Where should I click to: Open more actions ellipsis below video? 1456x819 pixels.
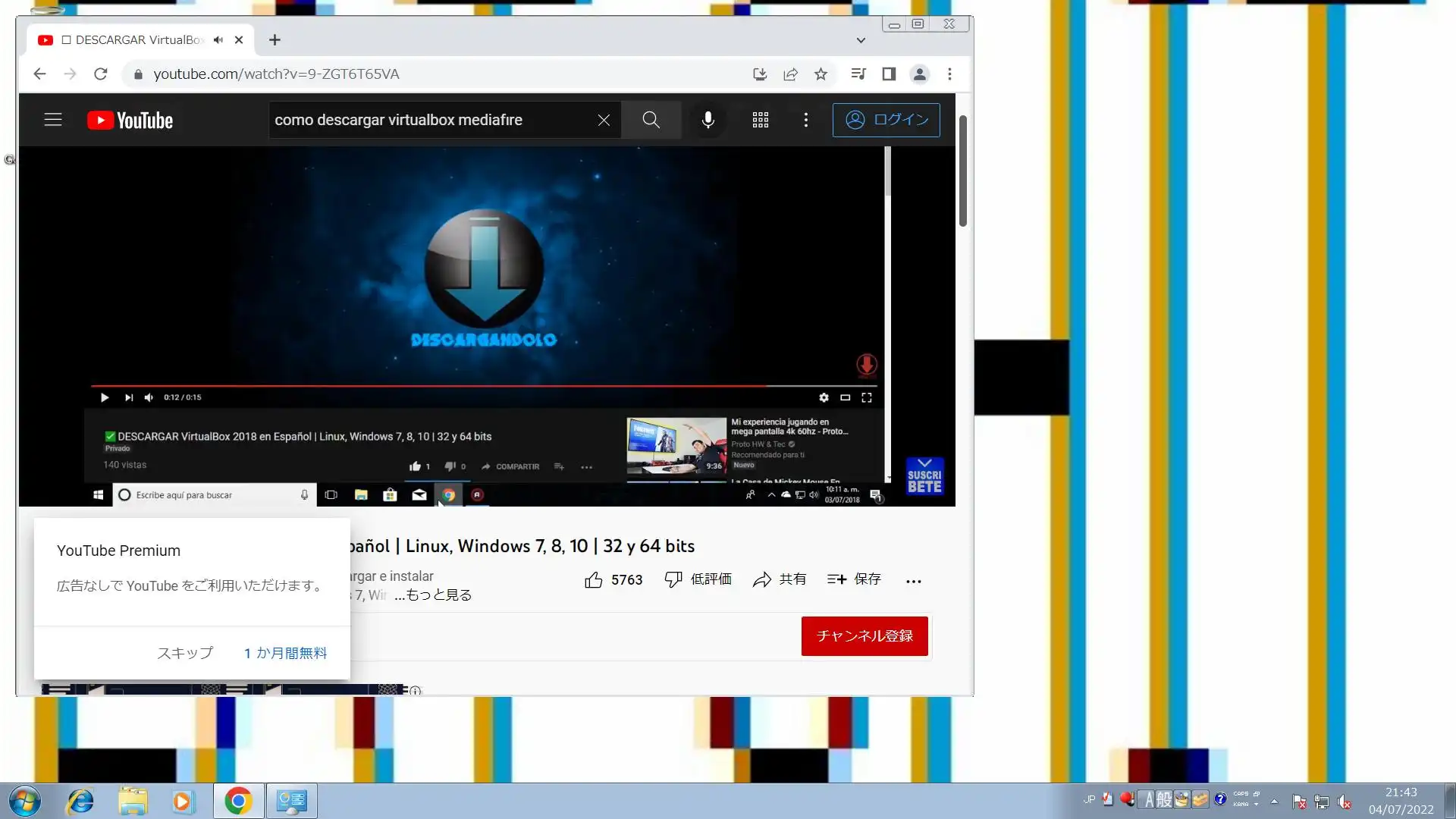coord(913,581)
